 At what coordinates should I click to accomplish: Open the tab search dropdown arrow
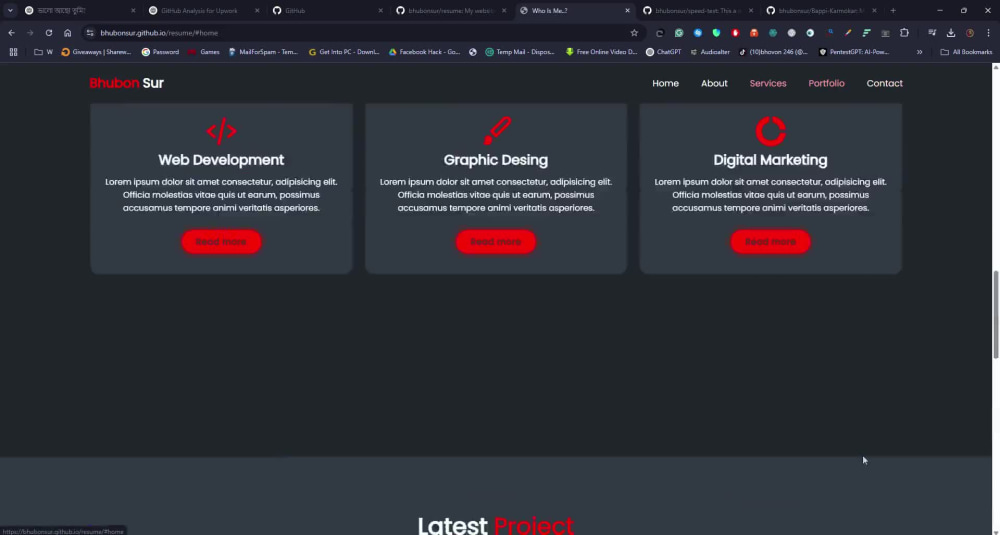10,10
